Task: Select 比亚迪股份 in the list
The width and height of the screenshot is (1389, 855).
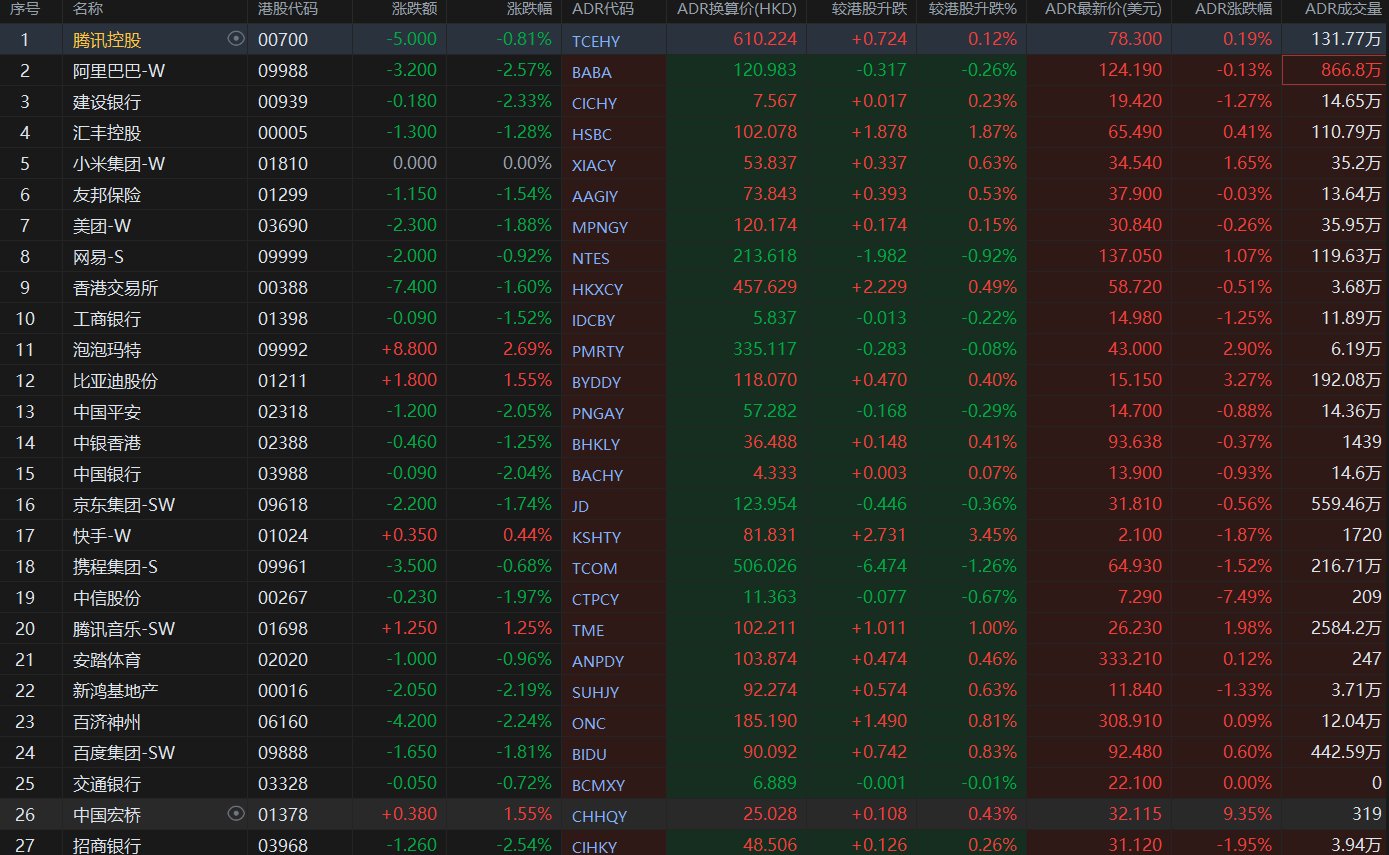Action: [115, 381]
